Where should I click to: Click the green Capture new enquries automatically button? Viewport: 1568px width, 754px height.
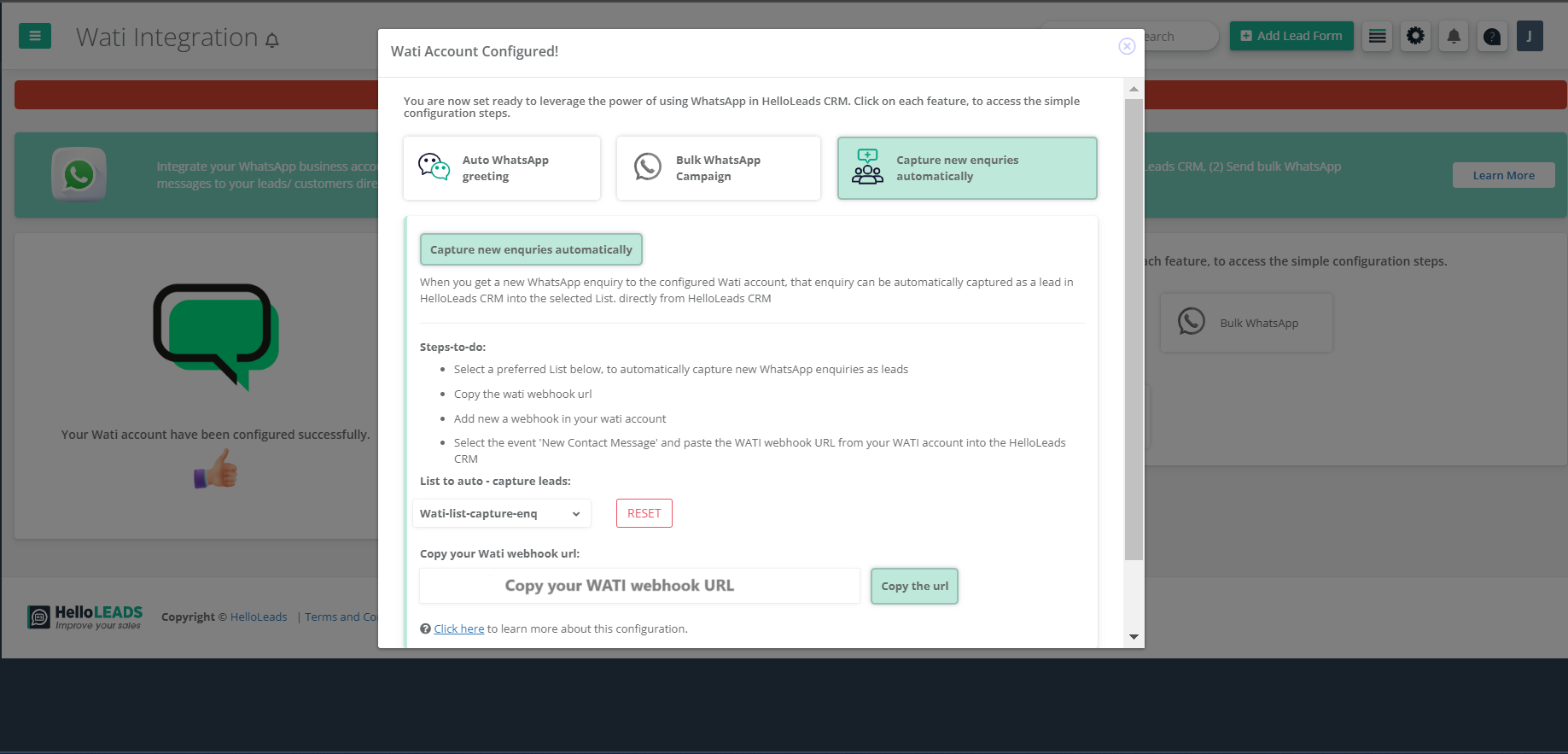coord(531,249)
